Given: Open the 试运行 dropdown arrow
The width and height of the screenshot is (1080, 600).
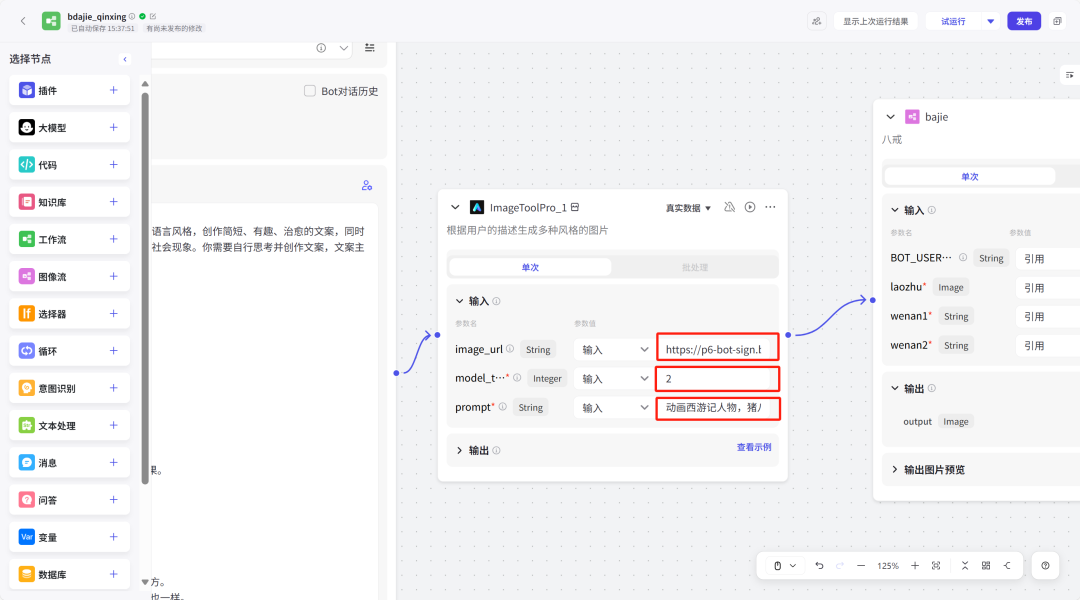Looking at the screenshot, I should click(990, 21).
